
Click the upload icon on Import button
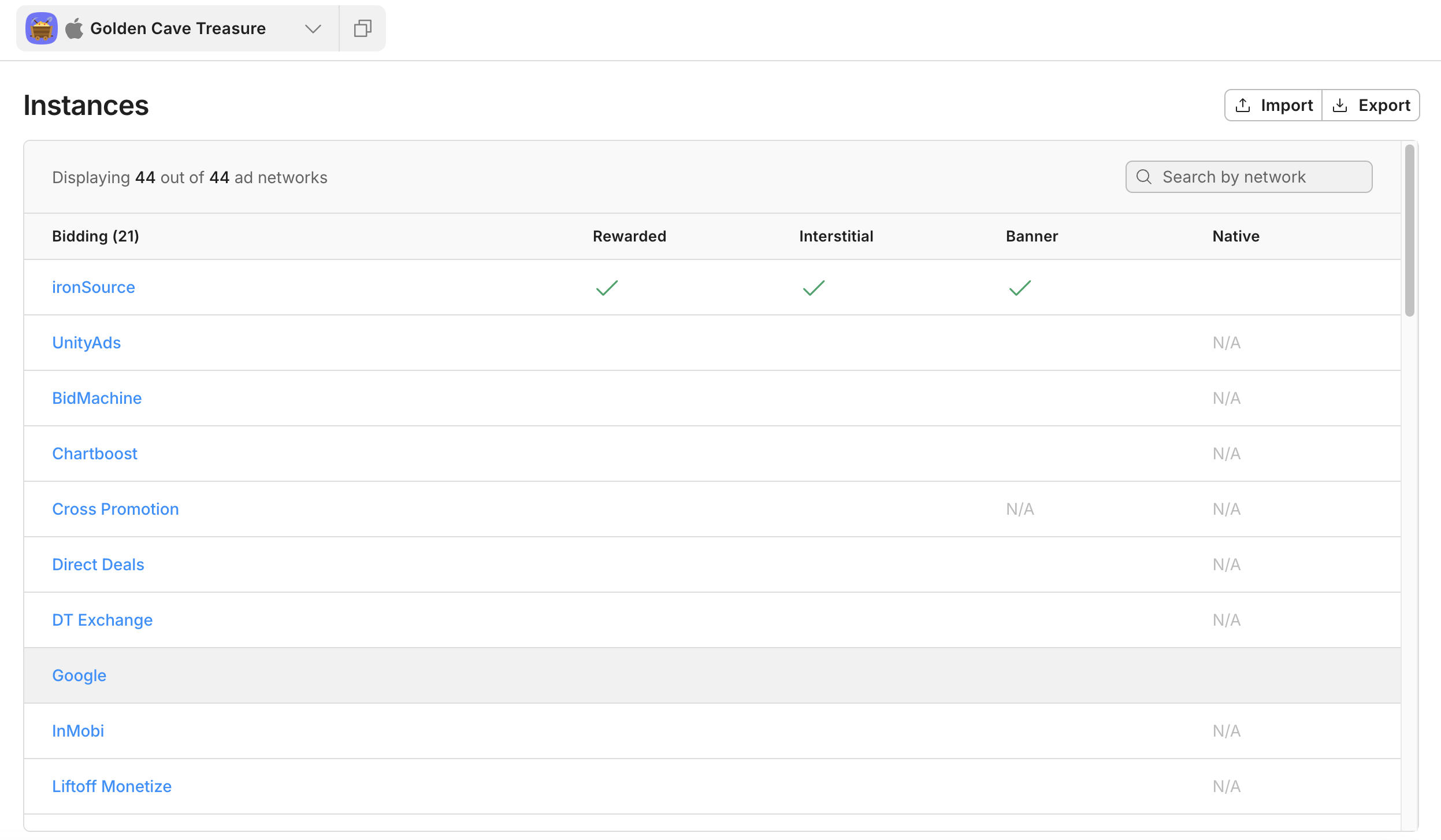coord(1243,105)
